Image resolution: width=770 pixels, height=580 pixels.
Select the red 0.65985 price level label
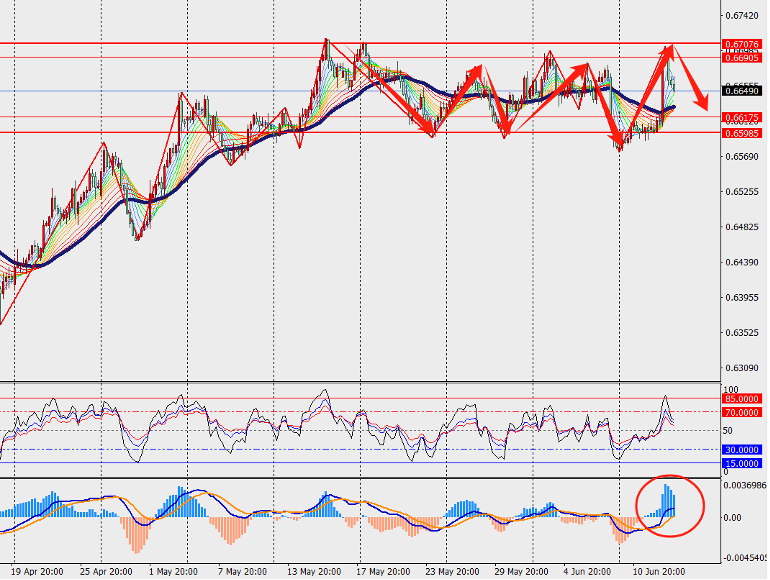[742, 134]
